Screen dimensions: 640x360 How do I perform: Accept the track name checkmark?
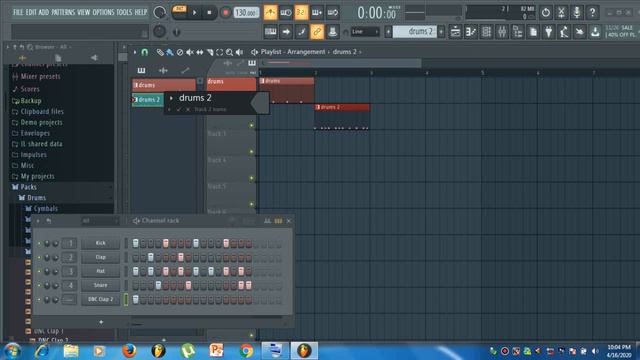point(178,109)
